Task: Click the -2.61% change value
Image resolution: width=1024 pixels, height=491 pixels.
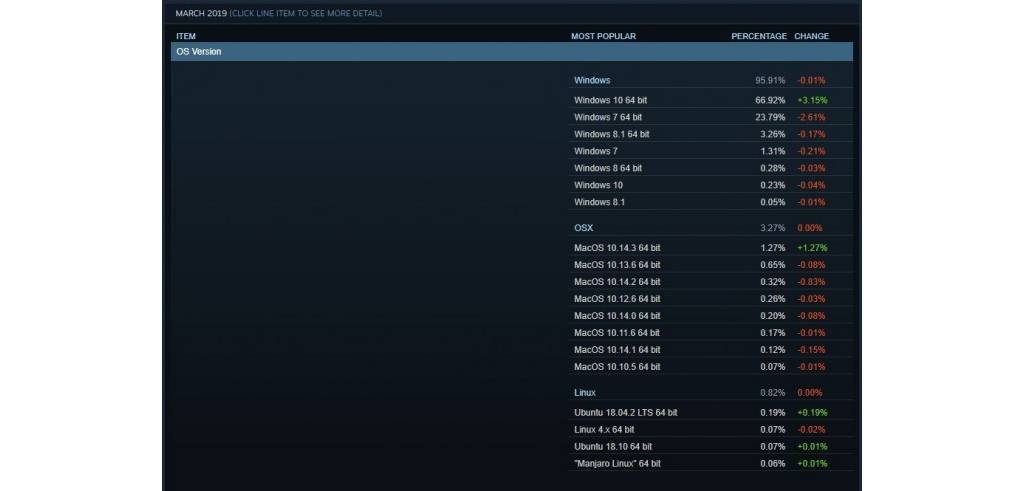Action: (x=811, y=117)
